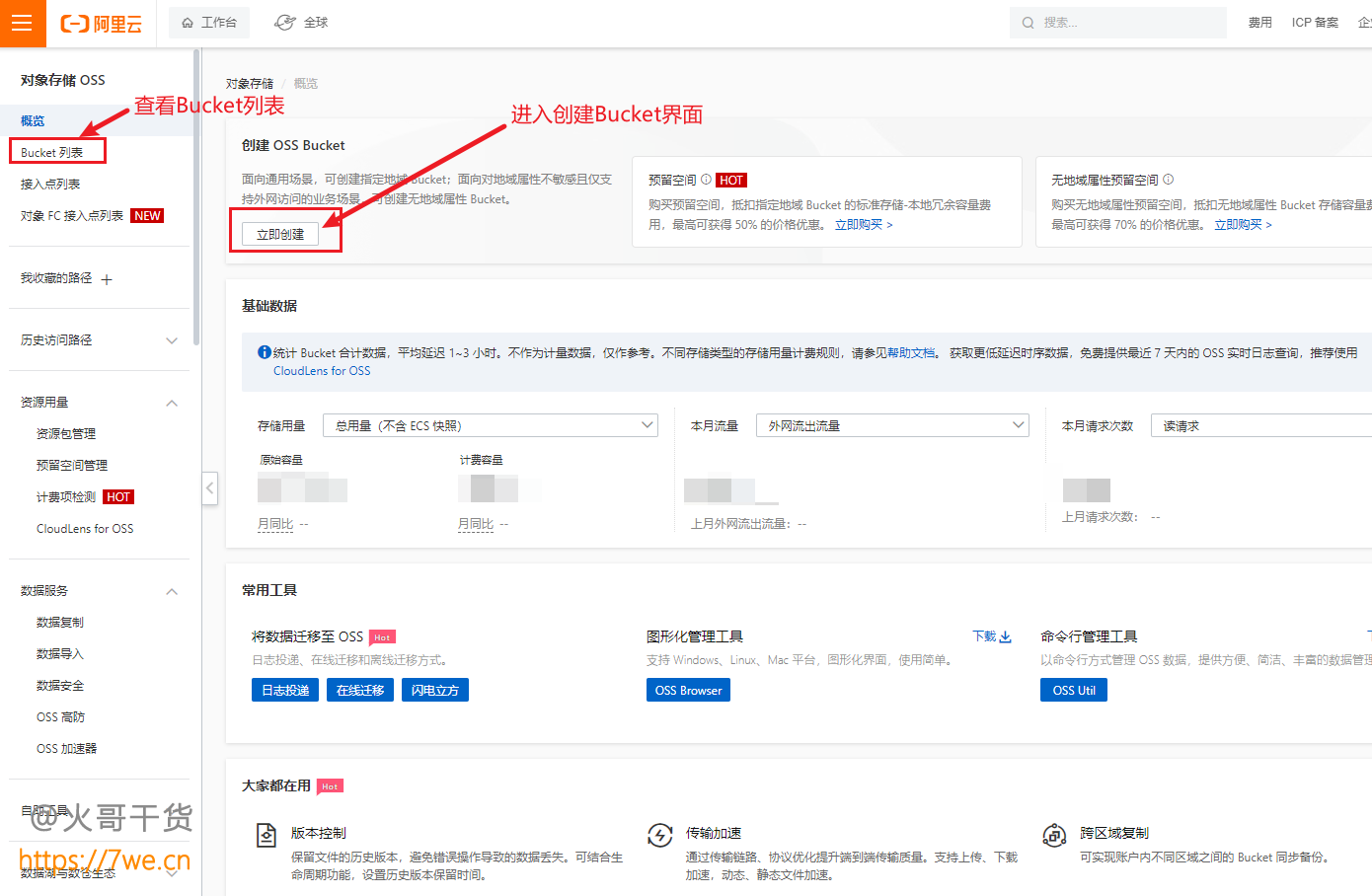Click 立即购买 link for 预留空间
1372x896 pixels.
tap(864, 225)
